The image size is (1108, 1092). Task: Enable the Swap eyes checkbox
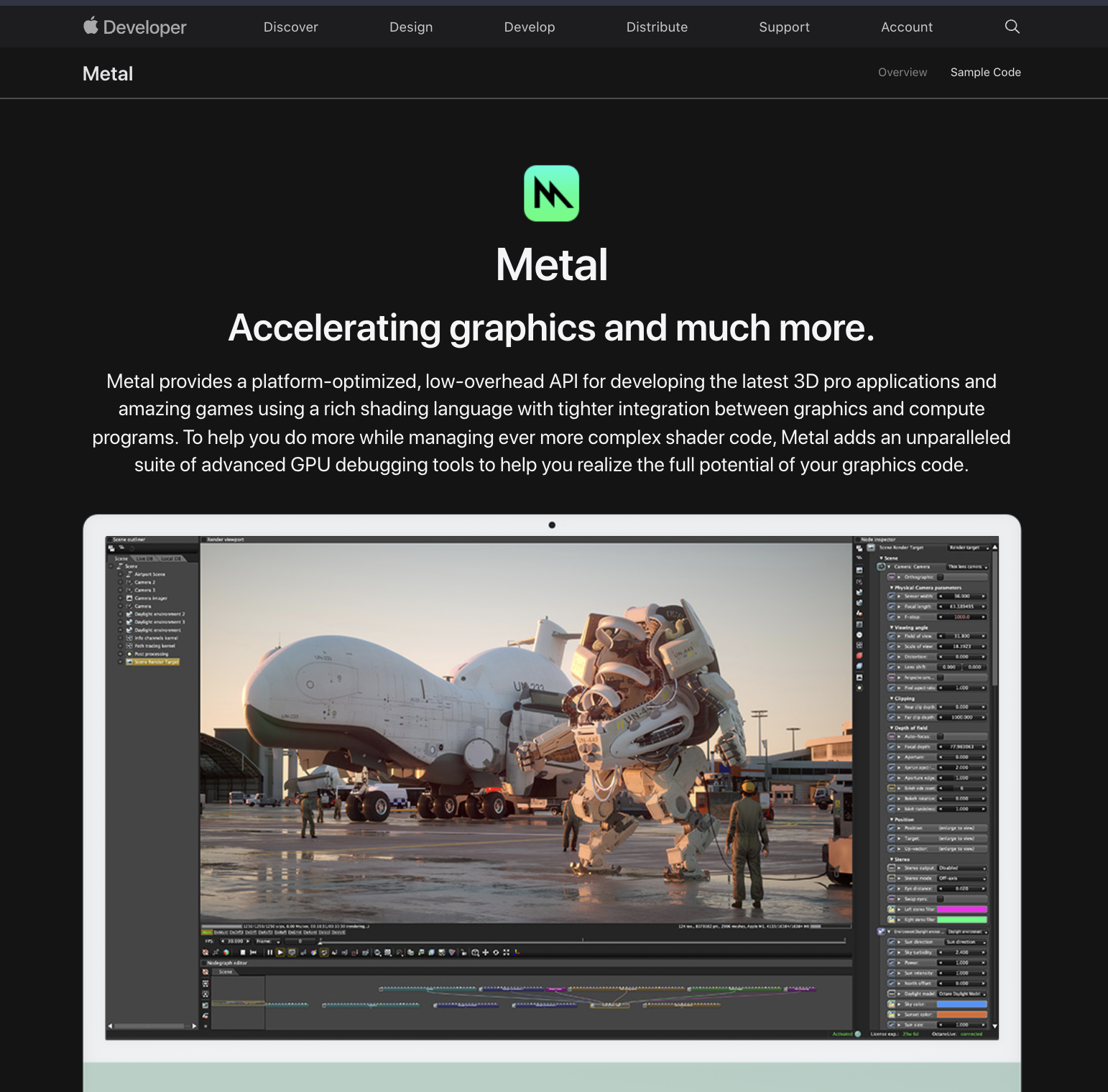(x=941, y=899)
